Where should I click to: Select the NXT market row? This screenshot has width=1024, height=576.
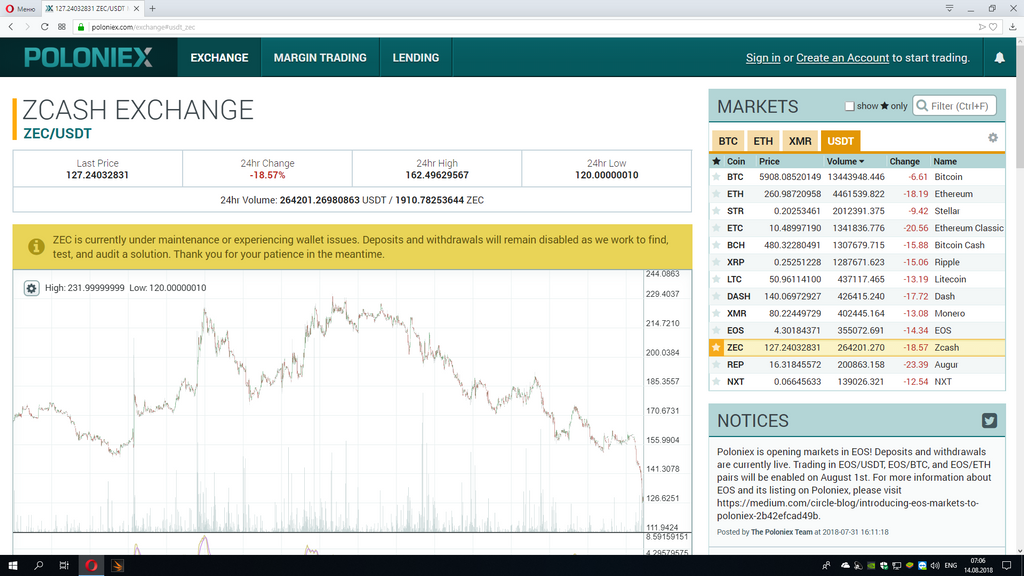click(857, 381)
